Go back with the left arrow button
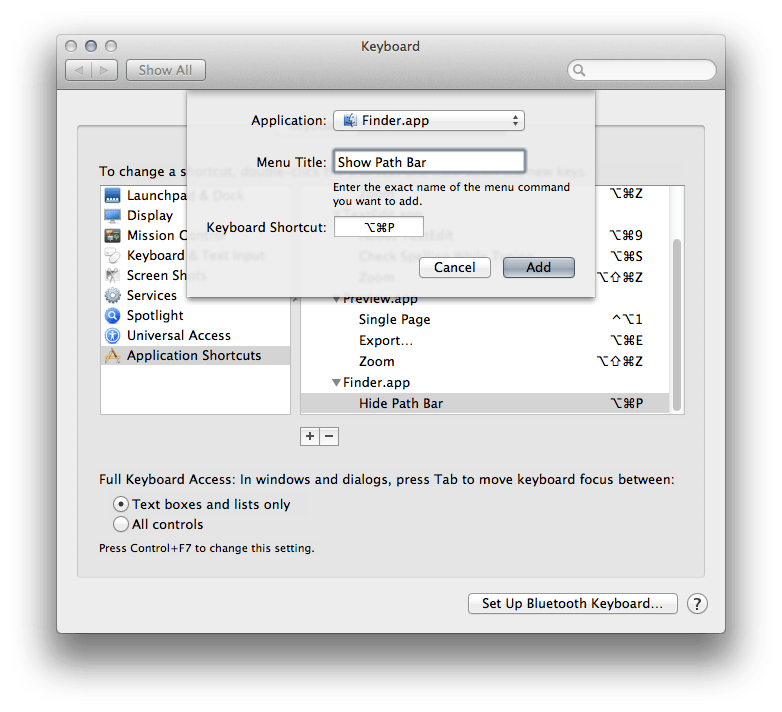The width and height of the screenshot is (782, 712). 78,70
